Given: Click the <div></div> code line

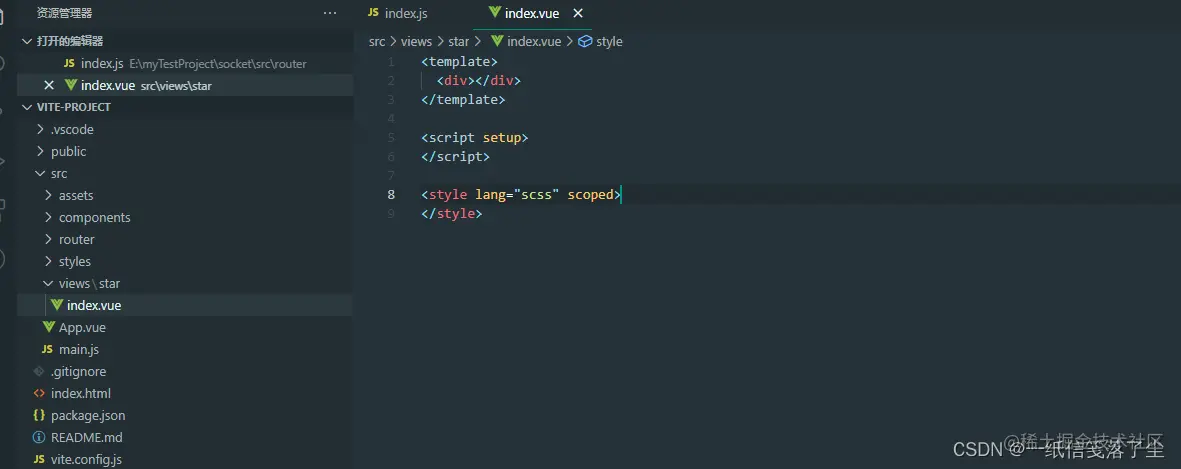Looking at the screenshot, I should pos(478,81).
